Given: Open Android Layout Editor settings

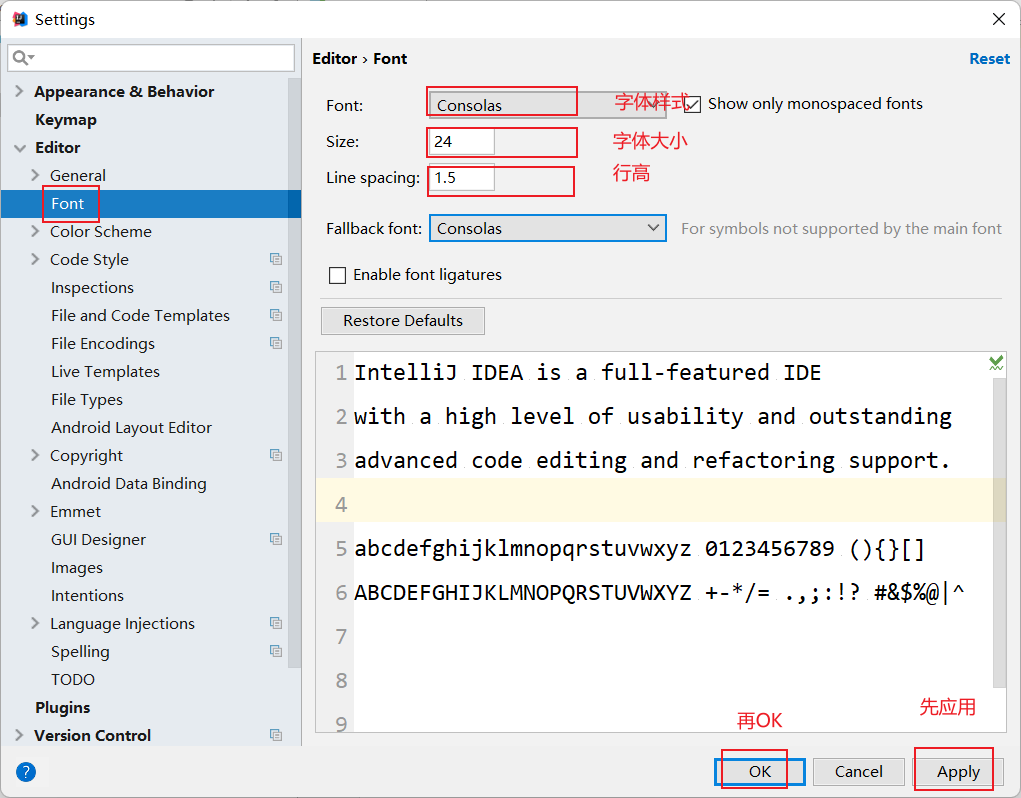Looking at the screenshot, I should (x=132, y=428).
